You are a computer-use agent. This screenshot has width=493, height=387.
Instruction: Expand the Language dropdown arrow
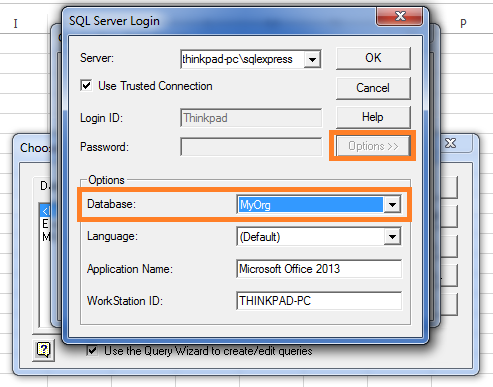coord(392,237)
